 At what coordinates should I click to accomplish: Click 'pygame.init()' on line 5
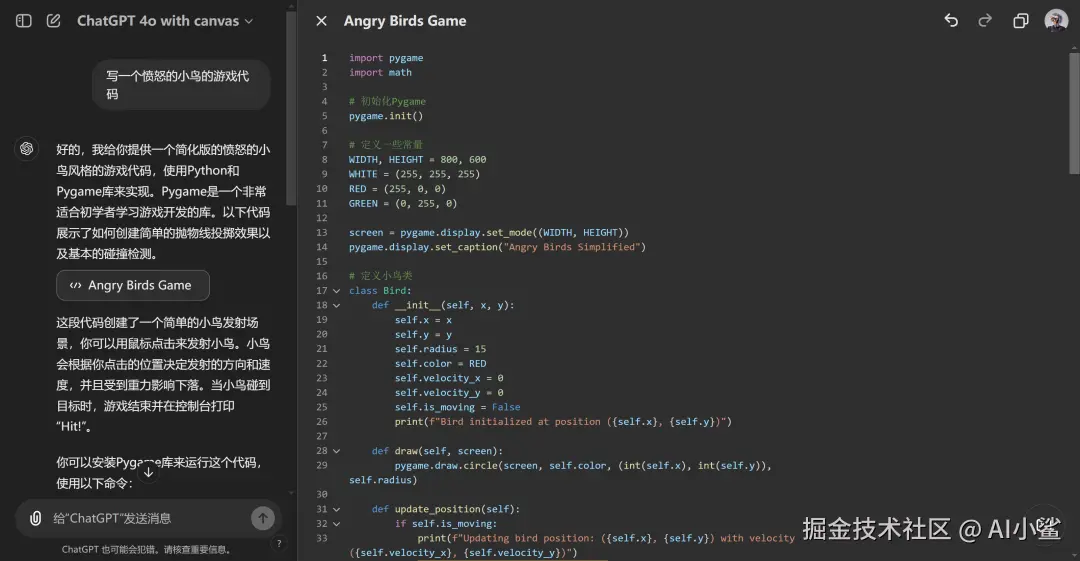point(386,116)
